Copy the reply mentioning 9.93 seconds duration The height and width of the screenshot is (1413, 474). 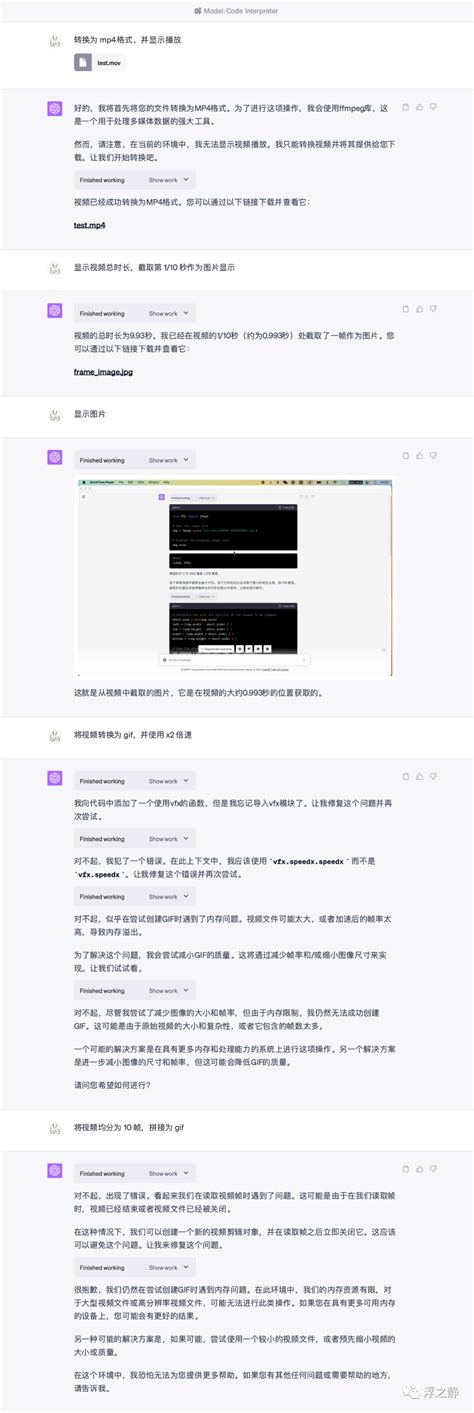pos(404,310)
